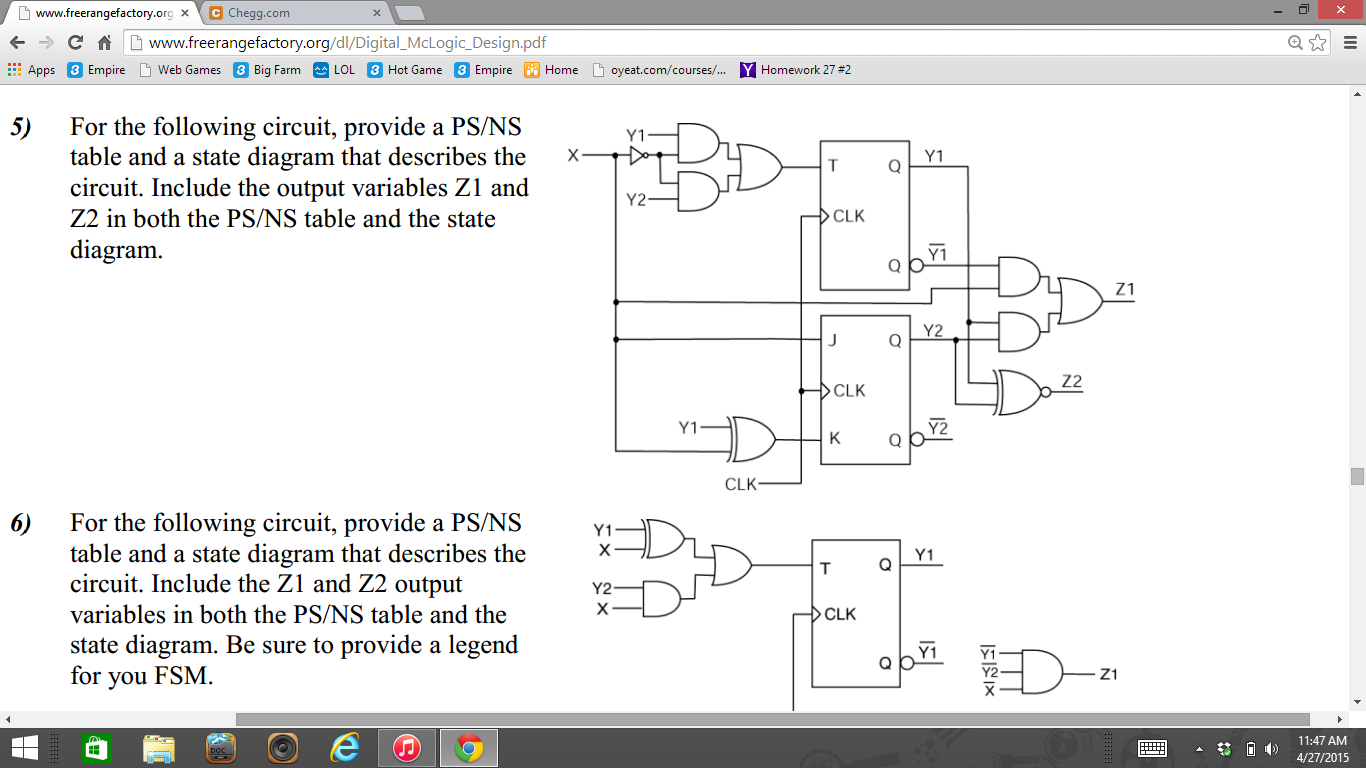Open the touch keyboard in the tray

[x=1152, y=747]
